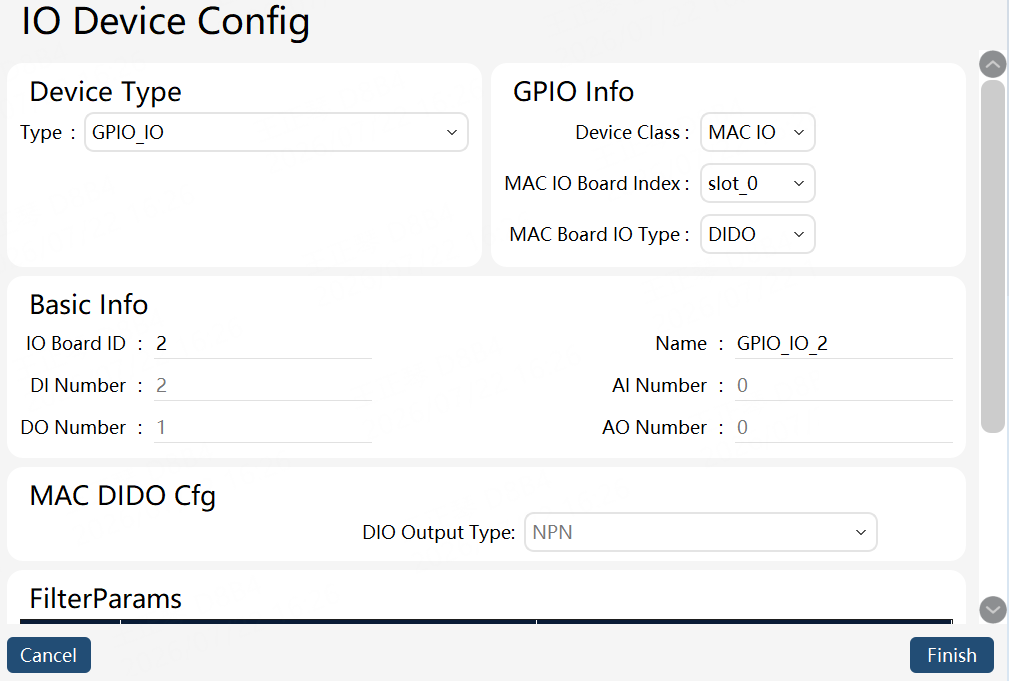This screenshot has width=1009, height=681.
Task: Click the MAC DIDO Cfg heading
Action: pyautogui.click(x=122, y=496)
